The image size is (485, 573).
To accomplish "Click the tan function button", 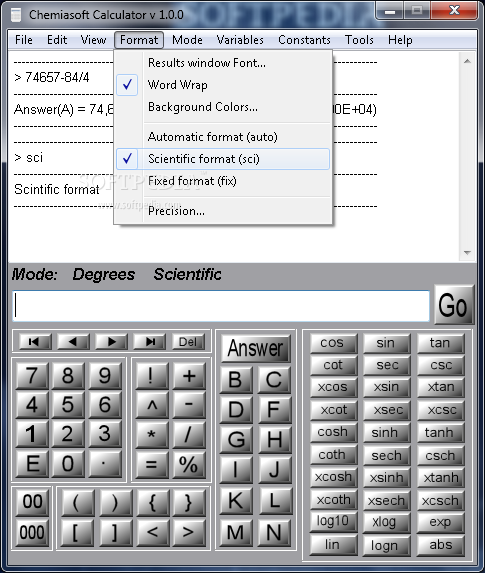I will pyautogui.click(x=440, y=344).
